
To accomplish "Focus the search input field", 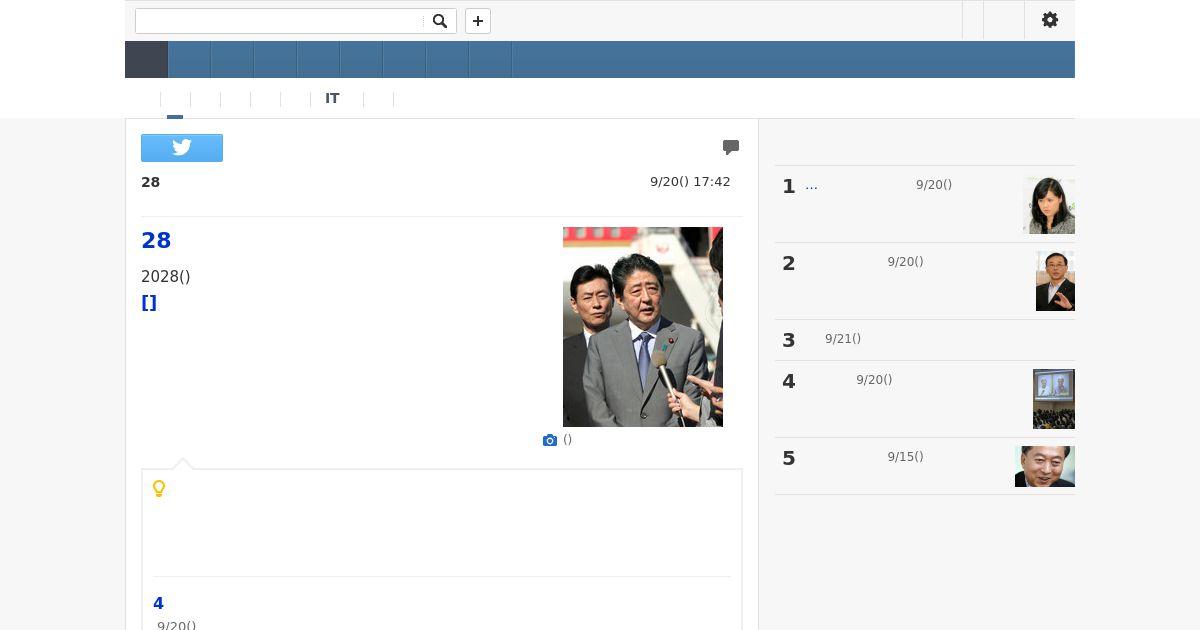I will [x=280, y=21].
